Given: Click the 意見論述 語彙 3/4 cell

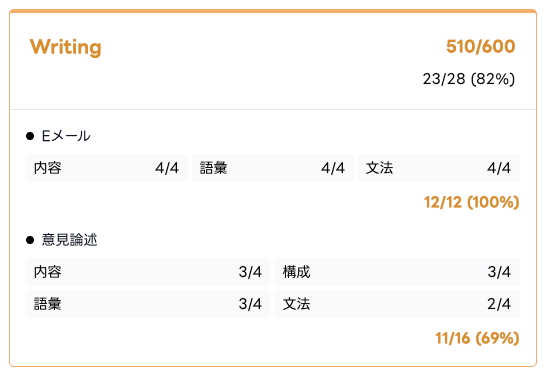Looking at the screenshot, I should point(148,304).
